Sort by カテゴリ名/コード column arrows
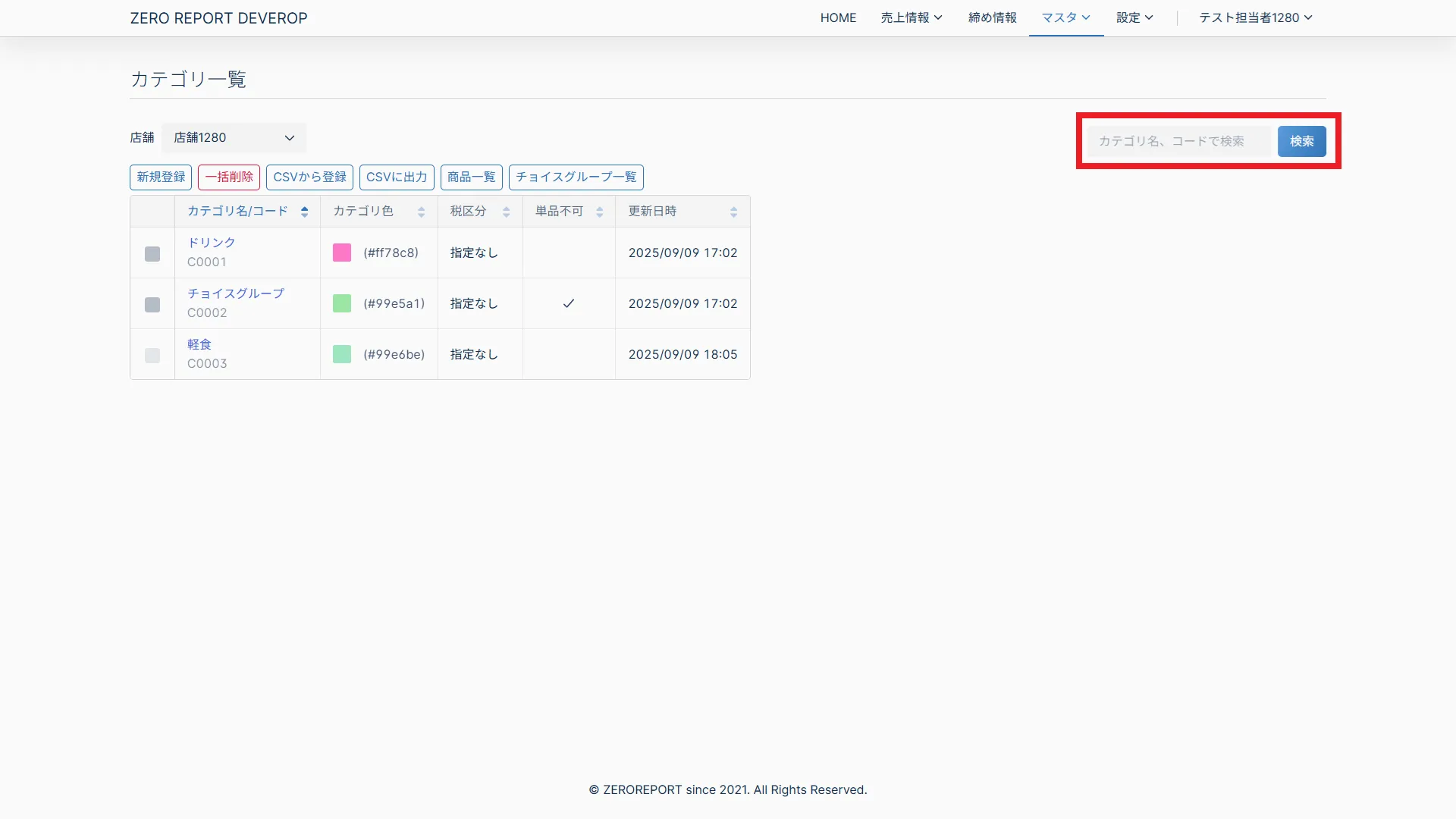 point(304,212)
